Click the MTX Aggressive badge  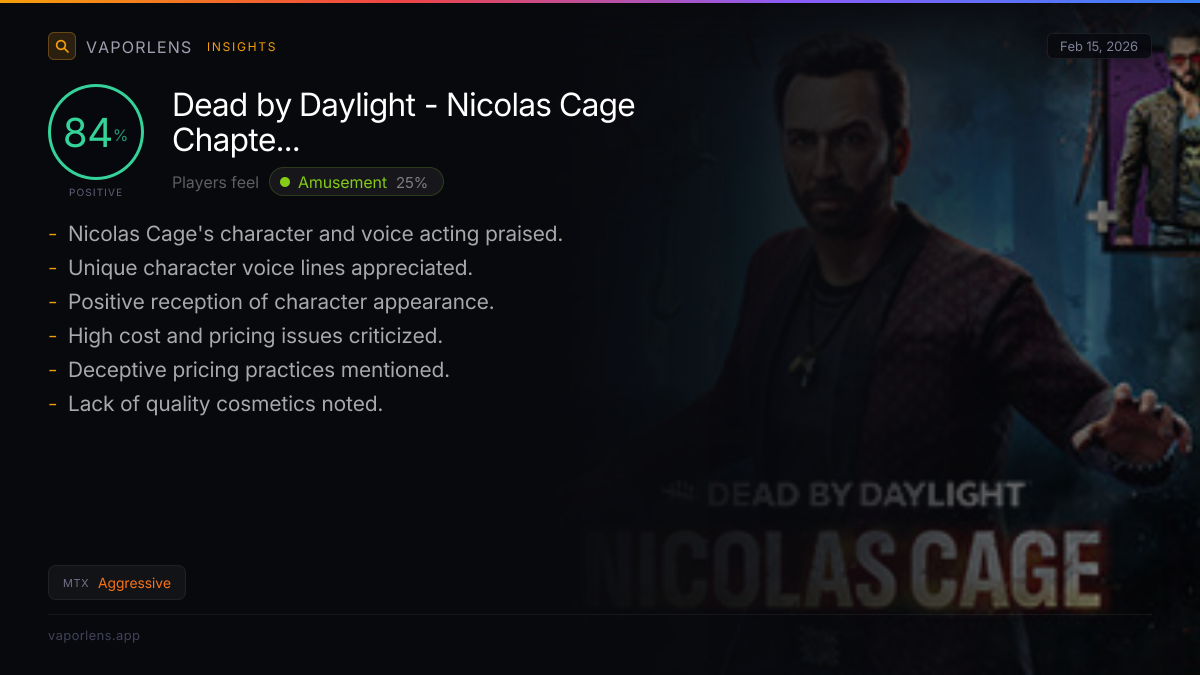click(117, 583)
